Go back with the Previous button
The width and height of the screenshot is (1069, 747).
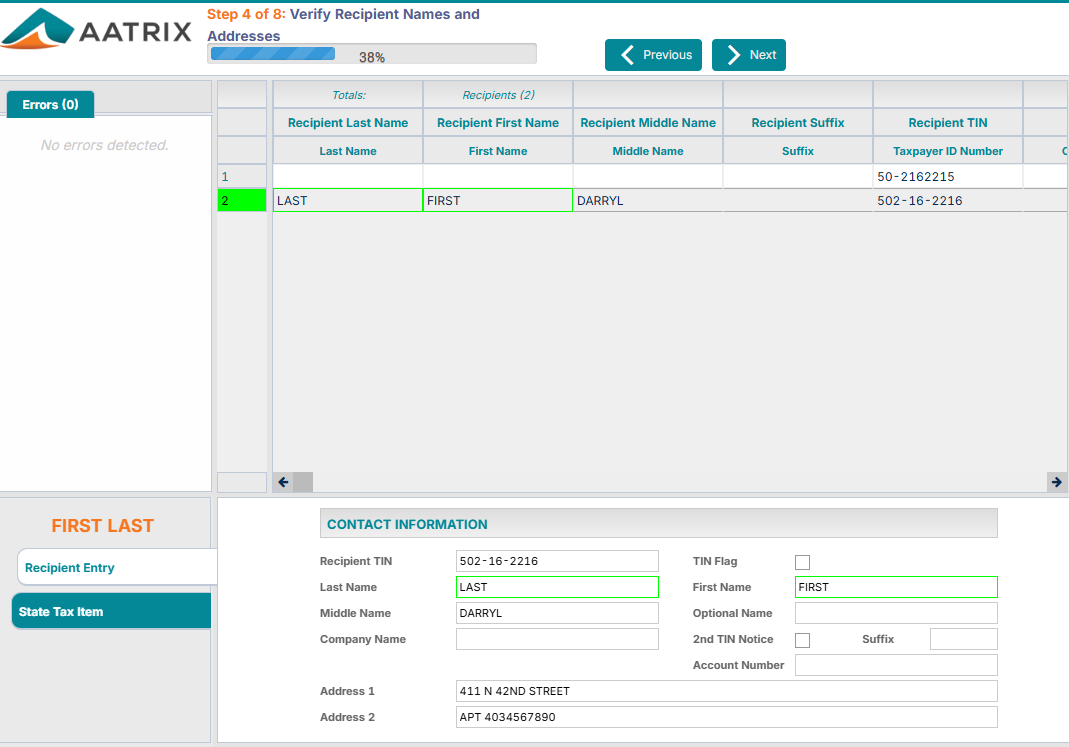653,55
